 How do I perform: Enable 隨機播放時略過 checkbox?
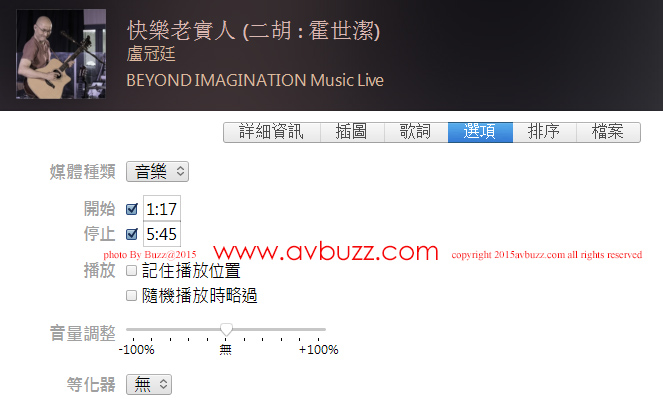pos(132,295)
